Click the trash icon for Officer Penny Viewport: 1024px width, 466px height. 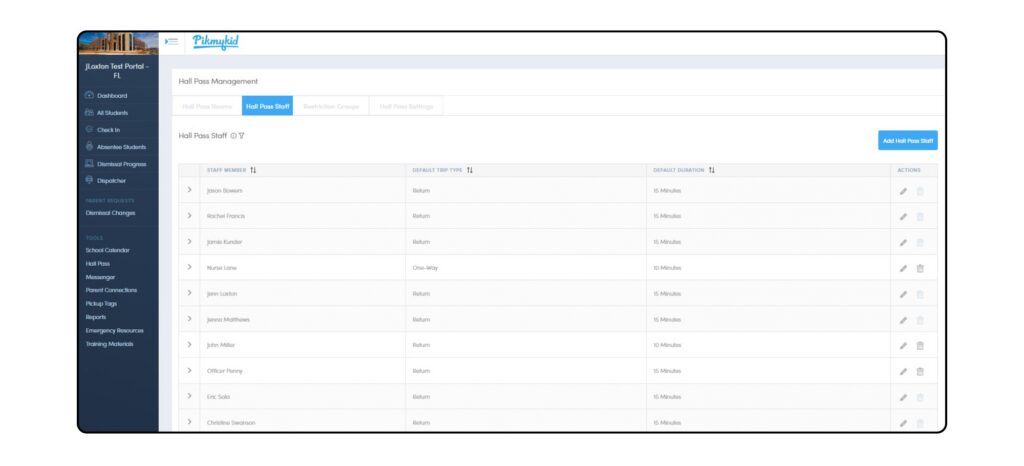920,372
